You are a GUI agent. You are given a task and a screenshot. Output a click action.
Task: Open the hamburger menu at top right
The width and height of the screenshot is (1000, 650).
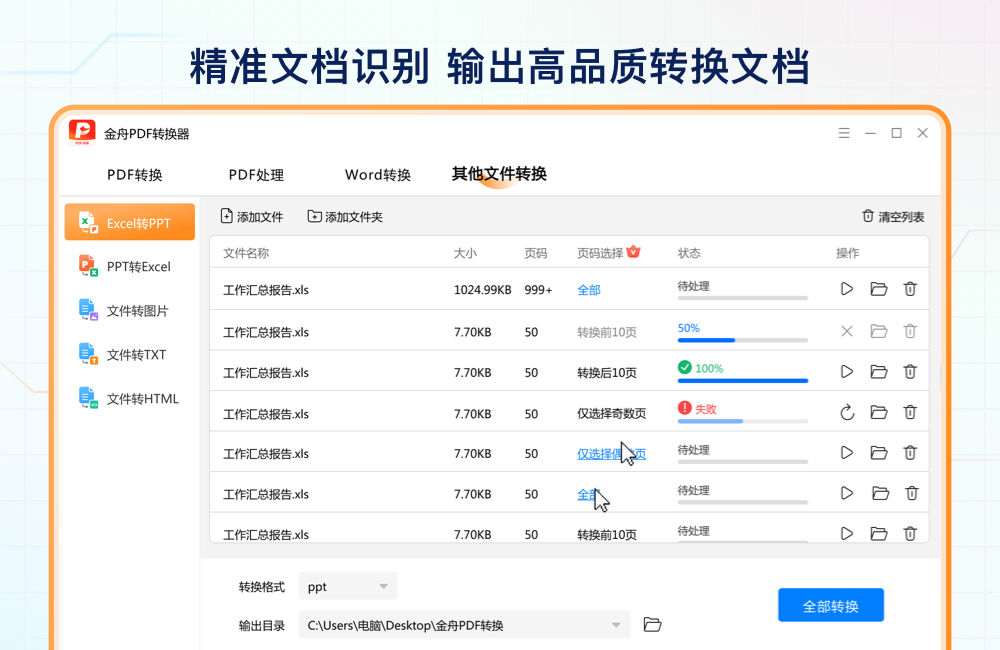click(843, 132)
